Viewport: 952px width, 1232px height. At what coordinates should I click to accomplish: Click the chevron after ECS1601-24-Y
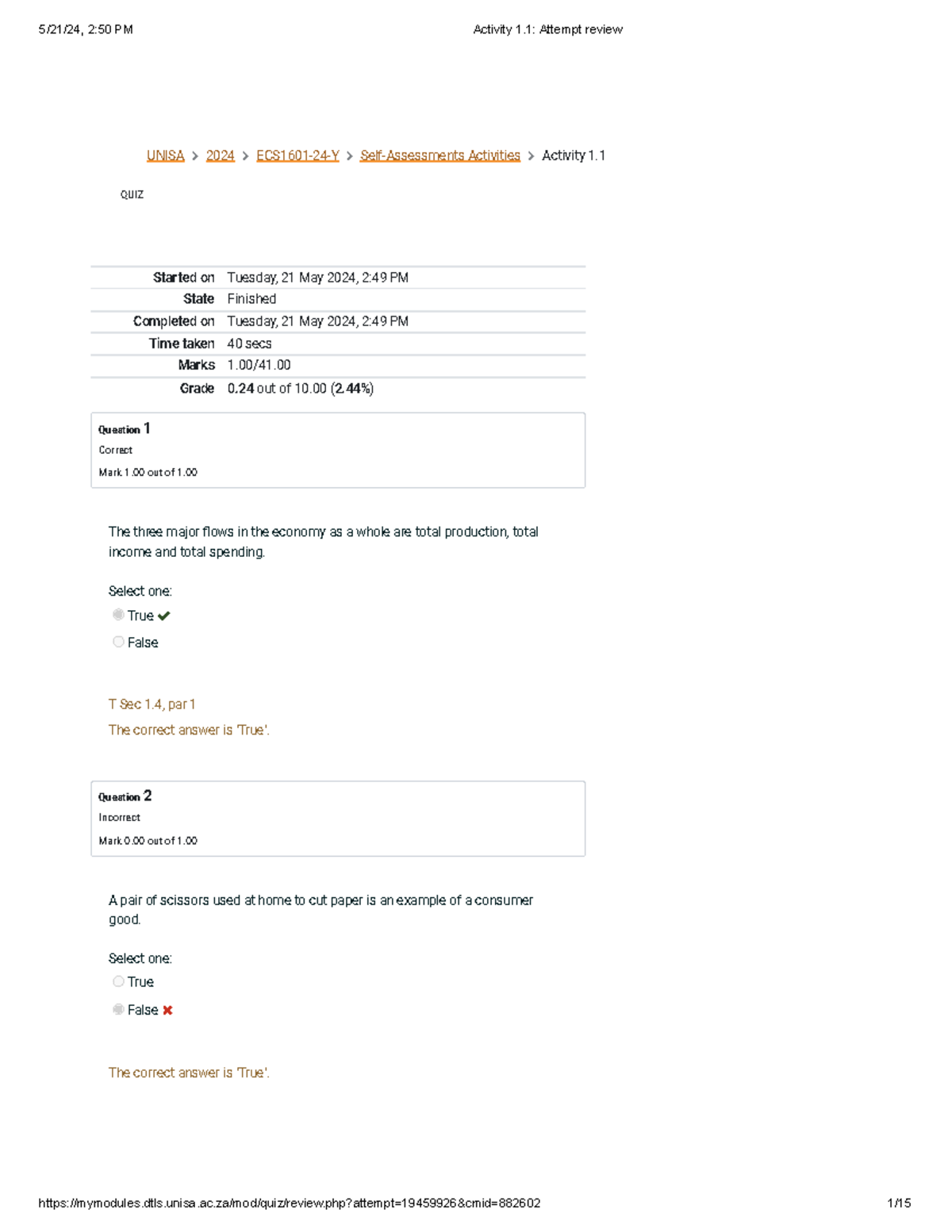(x=349, y=156)
